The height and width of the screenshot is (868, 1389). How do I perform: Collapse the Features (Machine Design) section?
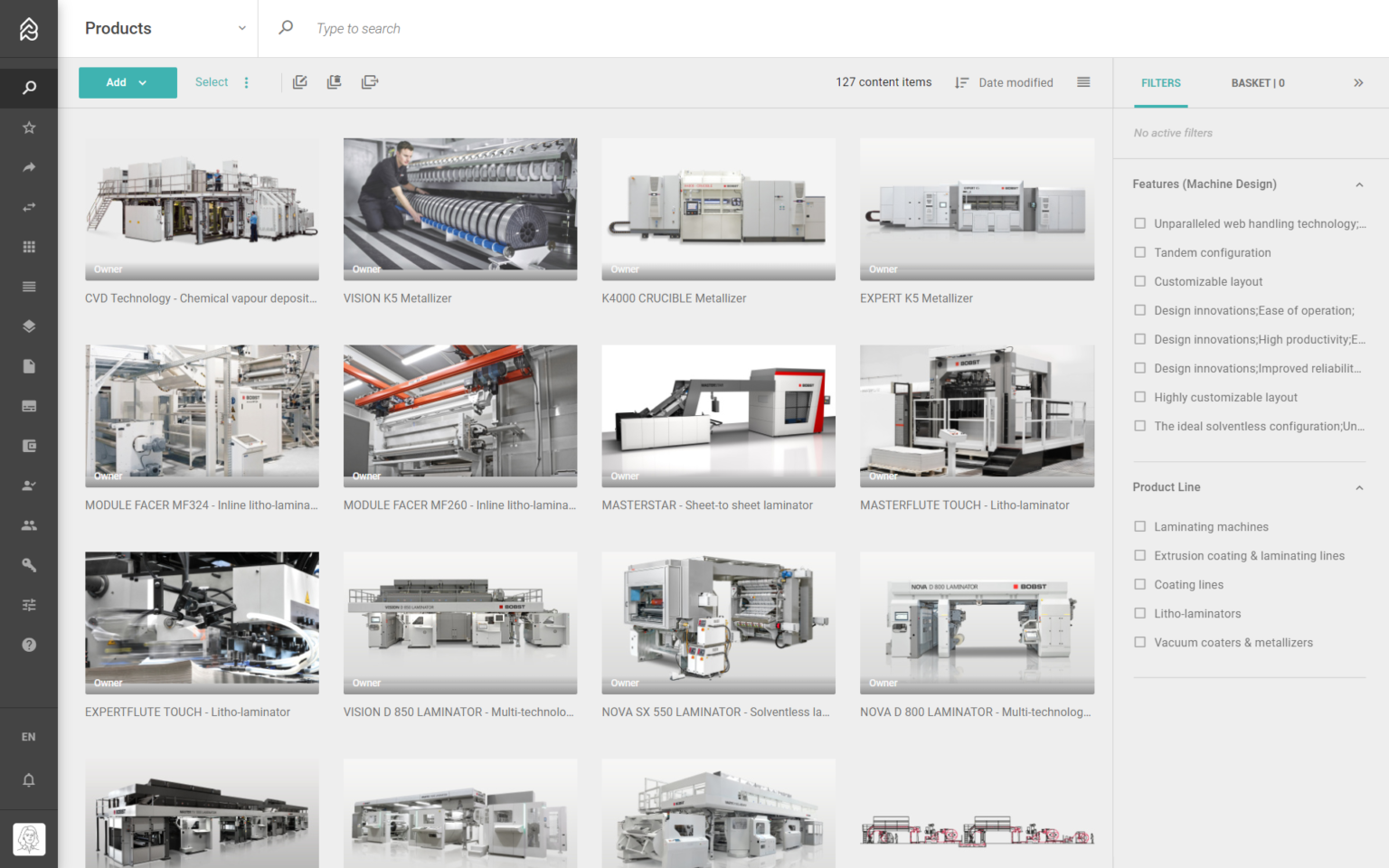1359,184
